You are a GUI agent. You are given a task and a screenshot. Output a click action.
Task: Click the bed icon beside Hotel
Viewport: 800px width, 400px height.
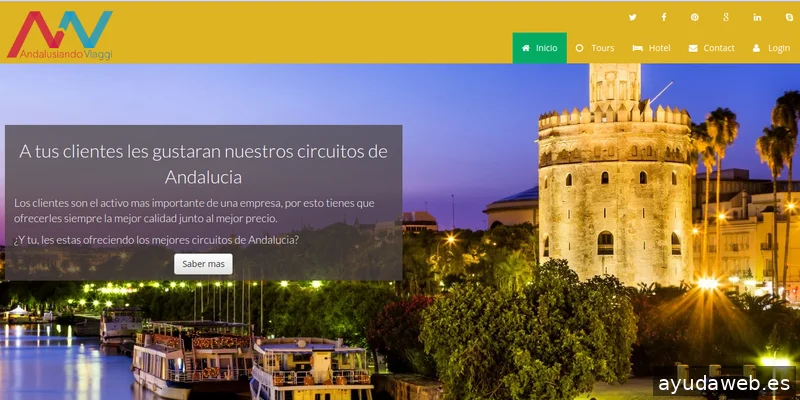(x=637, y=48)
